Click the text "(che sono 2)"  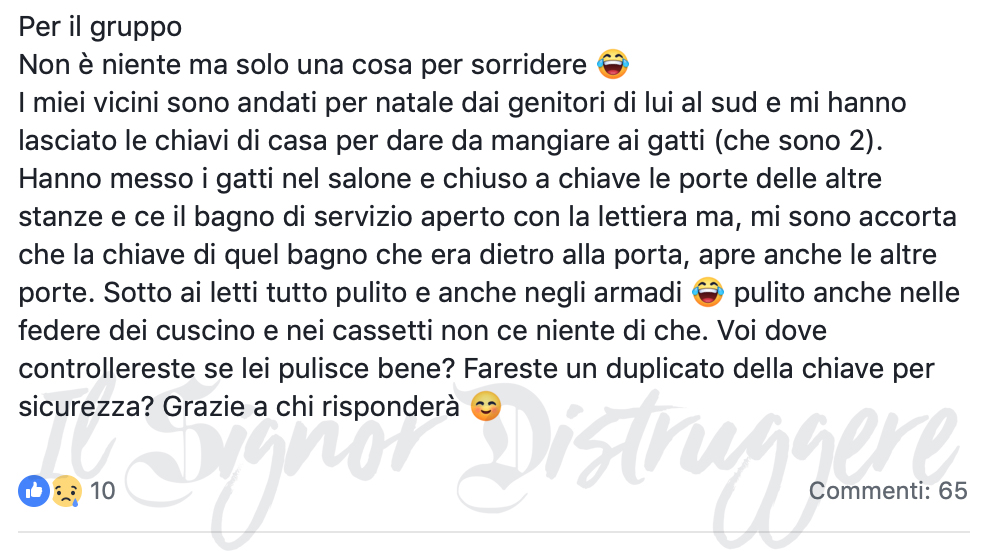tap(798, 141)
